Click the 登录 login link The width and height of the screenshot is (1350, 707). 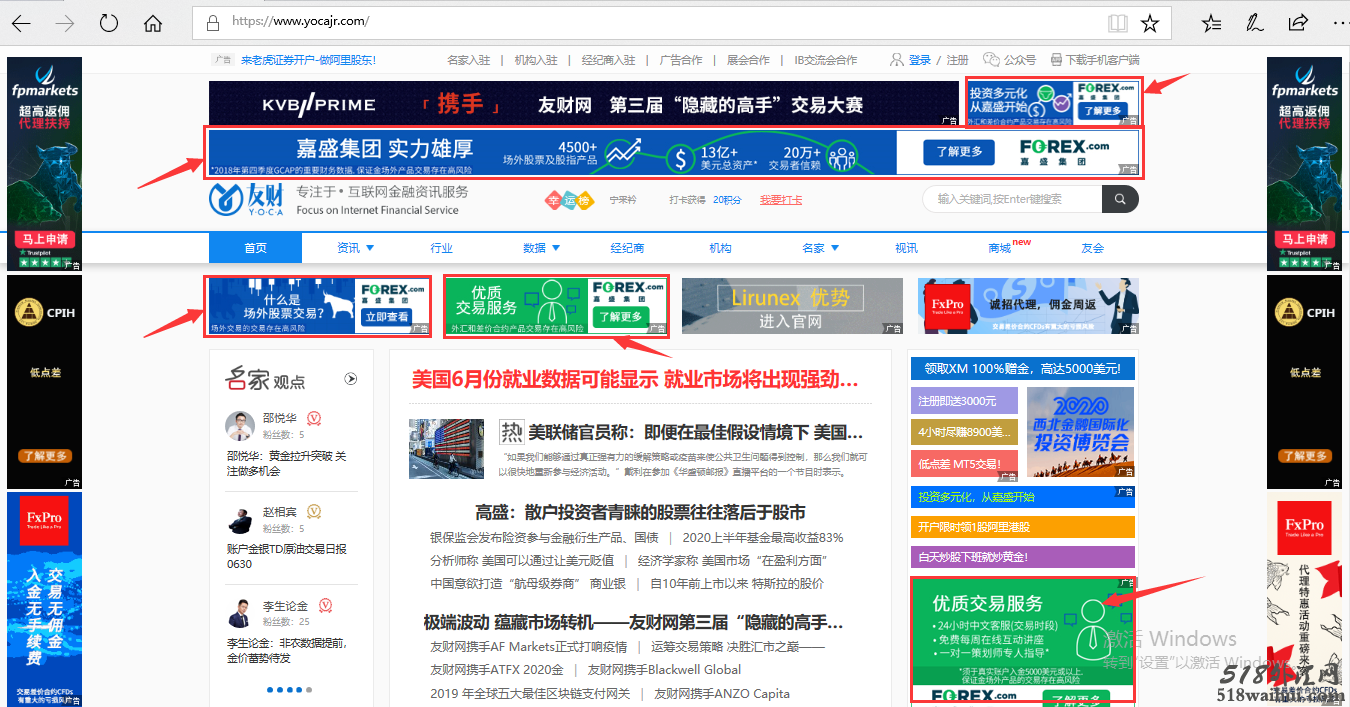(x=919, y=60)
